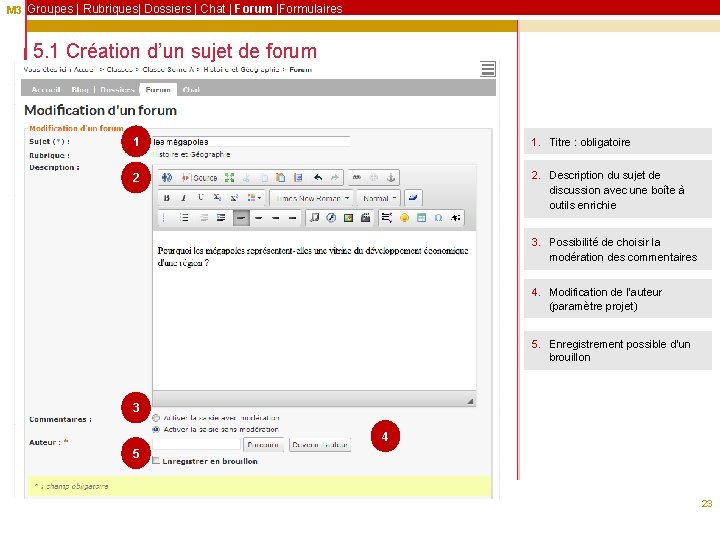Click the button right of Parcourir

click(x=320, y=444)
